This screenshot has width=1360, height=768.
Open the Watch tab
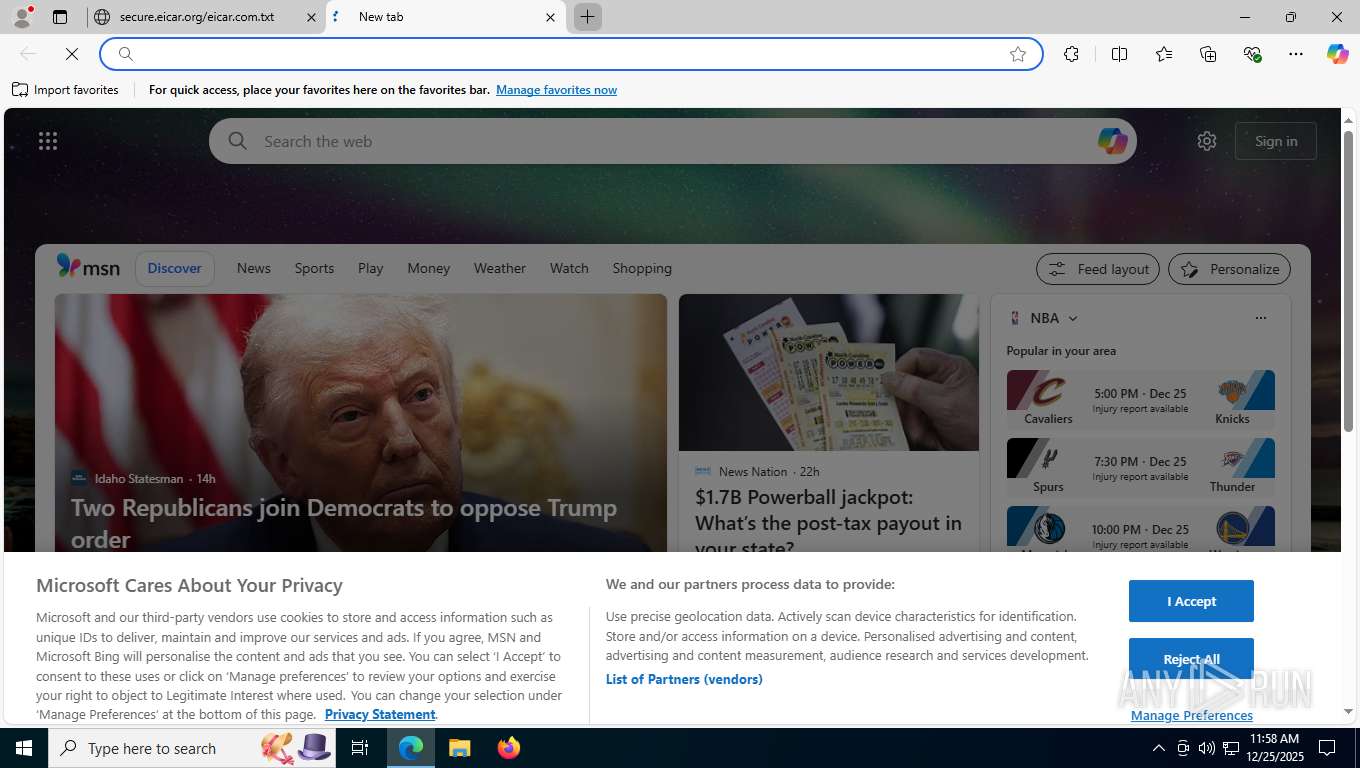[x=569, y=268]
